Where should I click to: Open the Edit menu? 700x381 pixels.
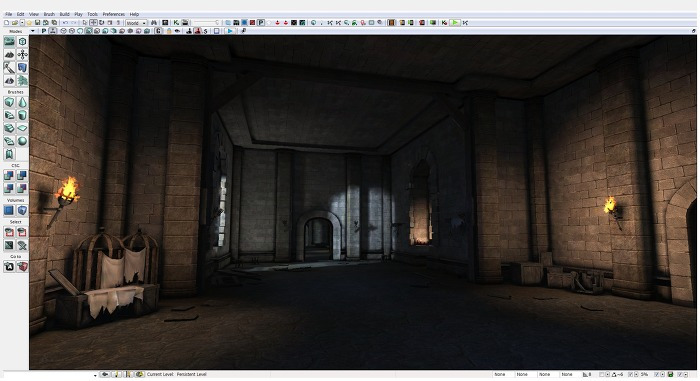coord(21,14)
